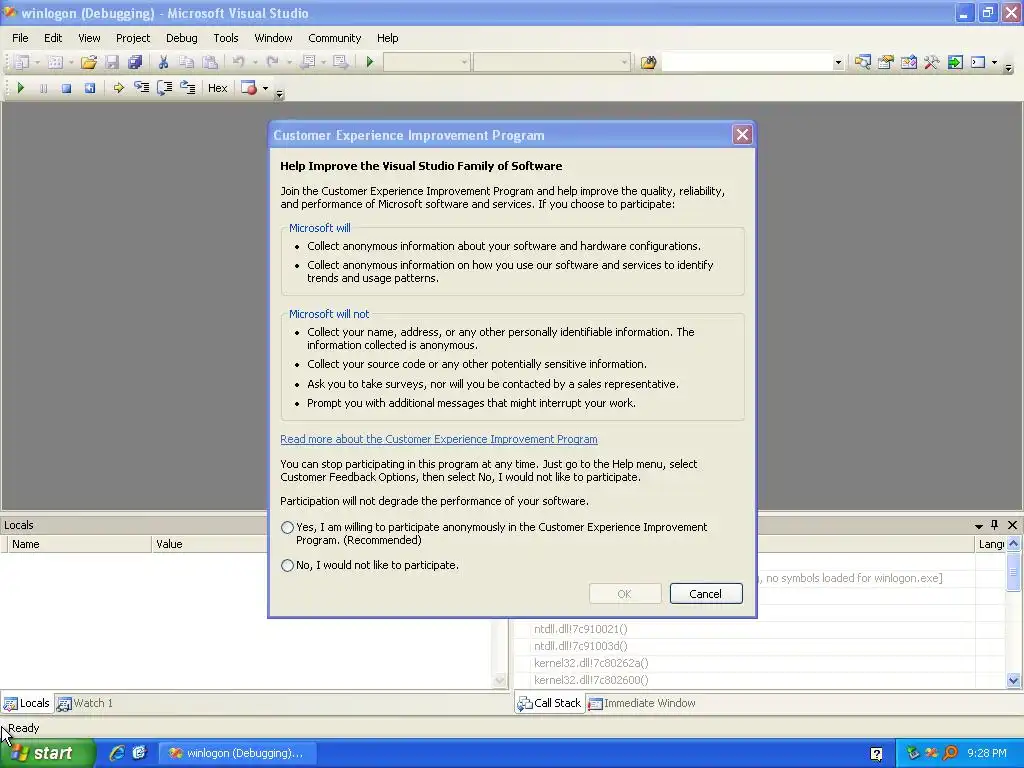Viewport: 1024px width, 768px height.
Task: Click the Save floppy disk icon
Action: pos(112,63)
